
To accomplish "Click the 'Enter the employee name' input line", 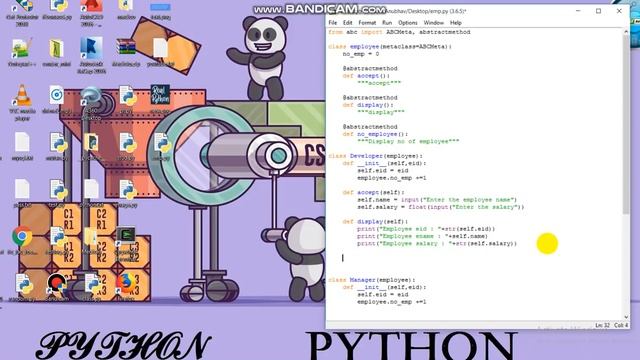I will tap(437, 200).
